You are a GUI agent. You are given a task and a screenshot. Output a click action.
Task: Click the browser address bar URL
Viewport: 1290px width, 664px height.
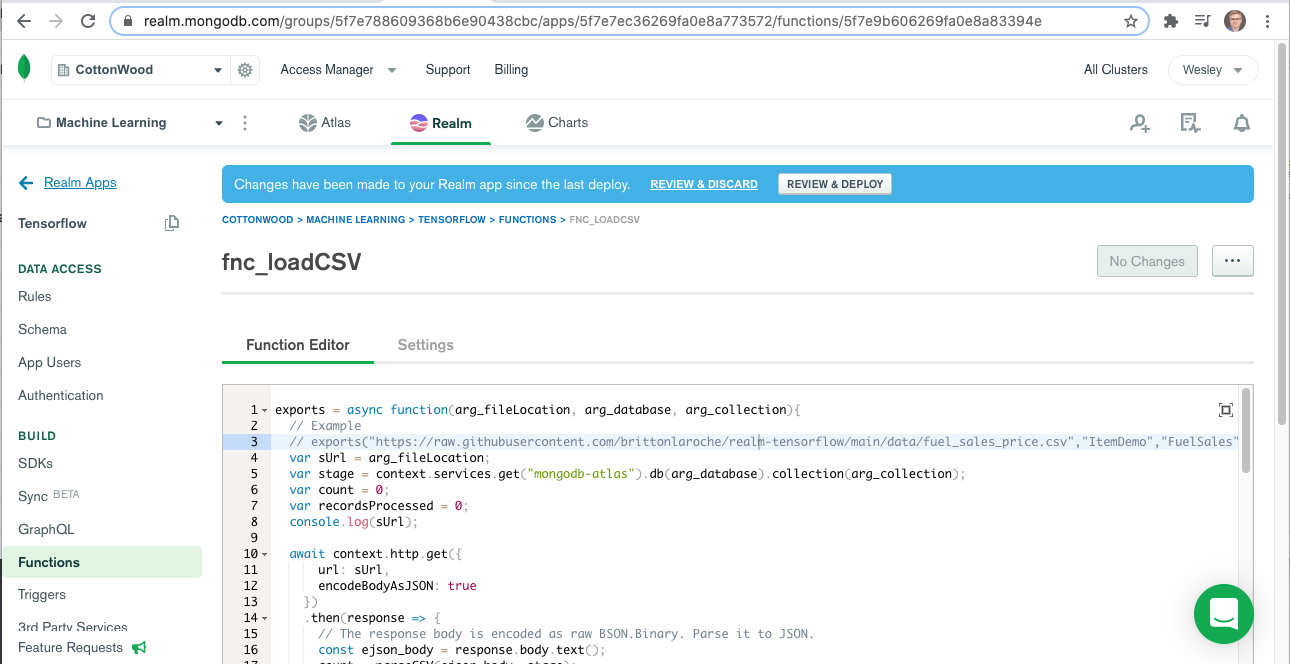coord(593,21)
